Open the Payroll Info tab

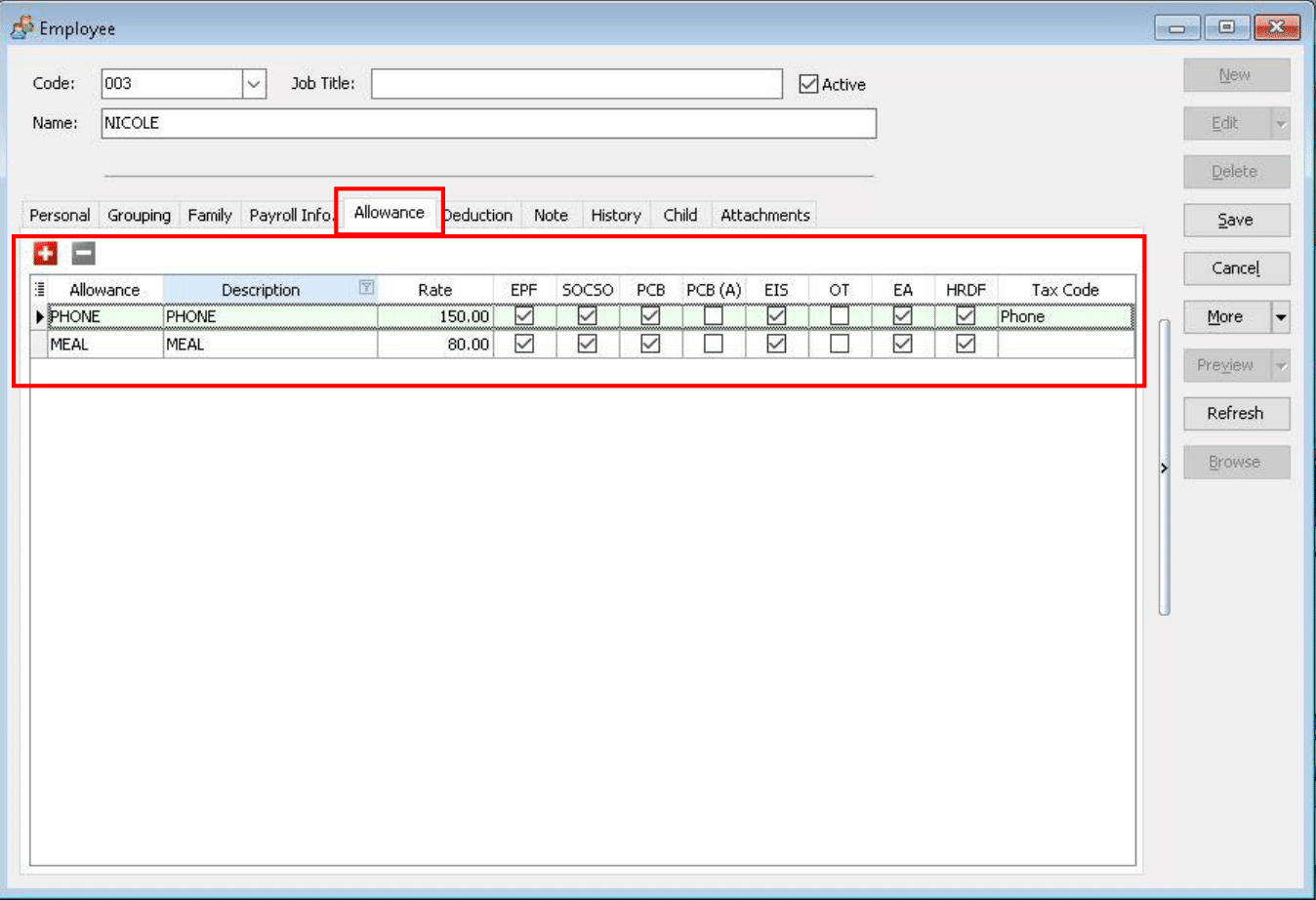click(290, 215)
